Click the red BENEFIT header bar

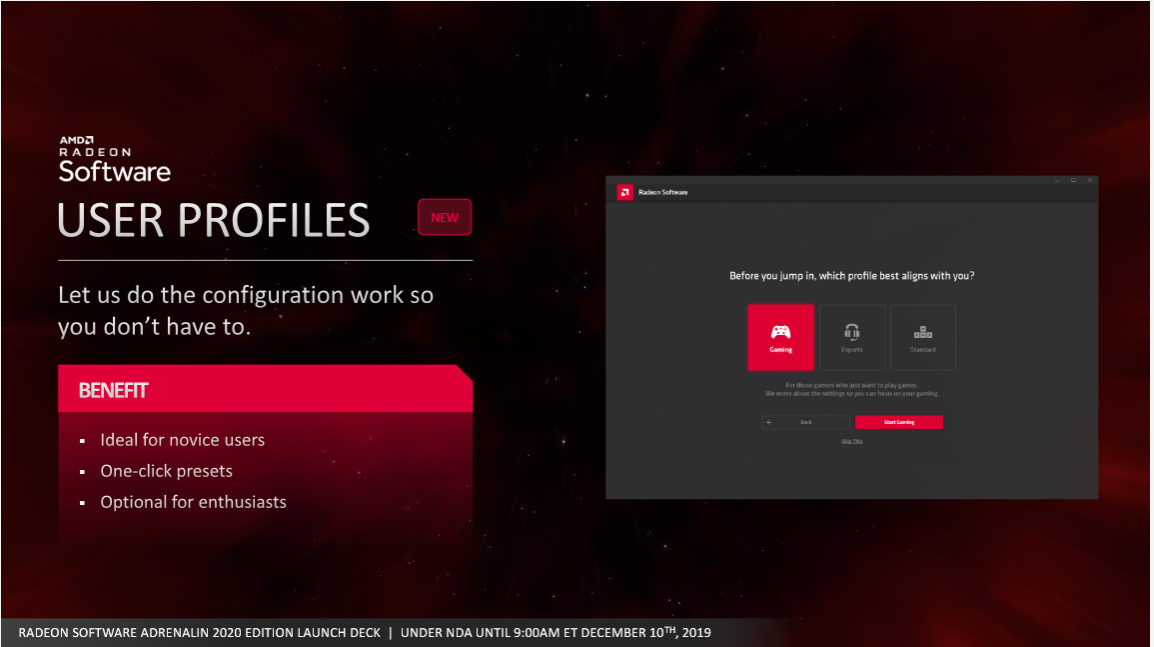click(265, 389)
